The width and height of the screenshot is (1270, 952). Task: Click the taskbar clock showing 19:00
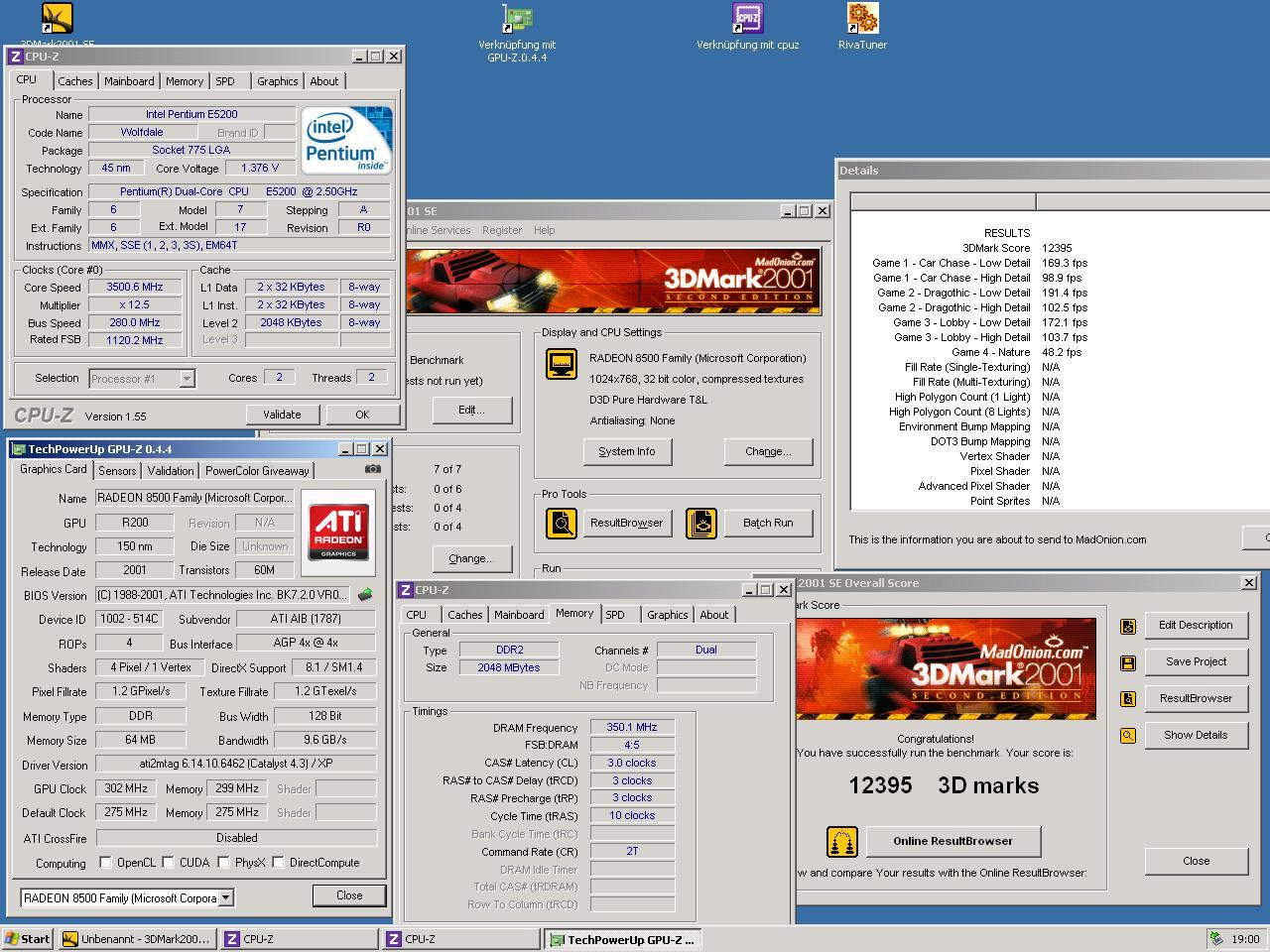[x=1245, y=939]
